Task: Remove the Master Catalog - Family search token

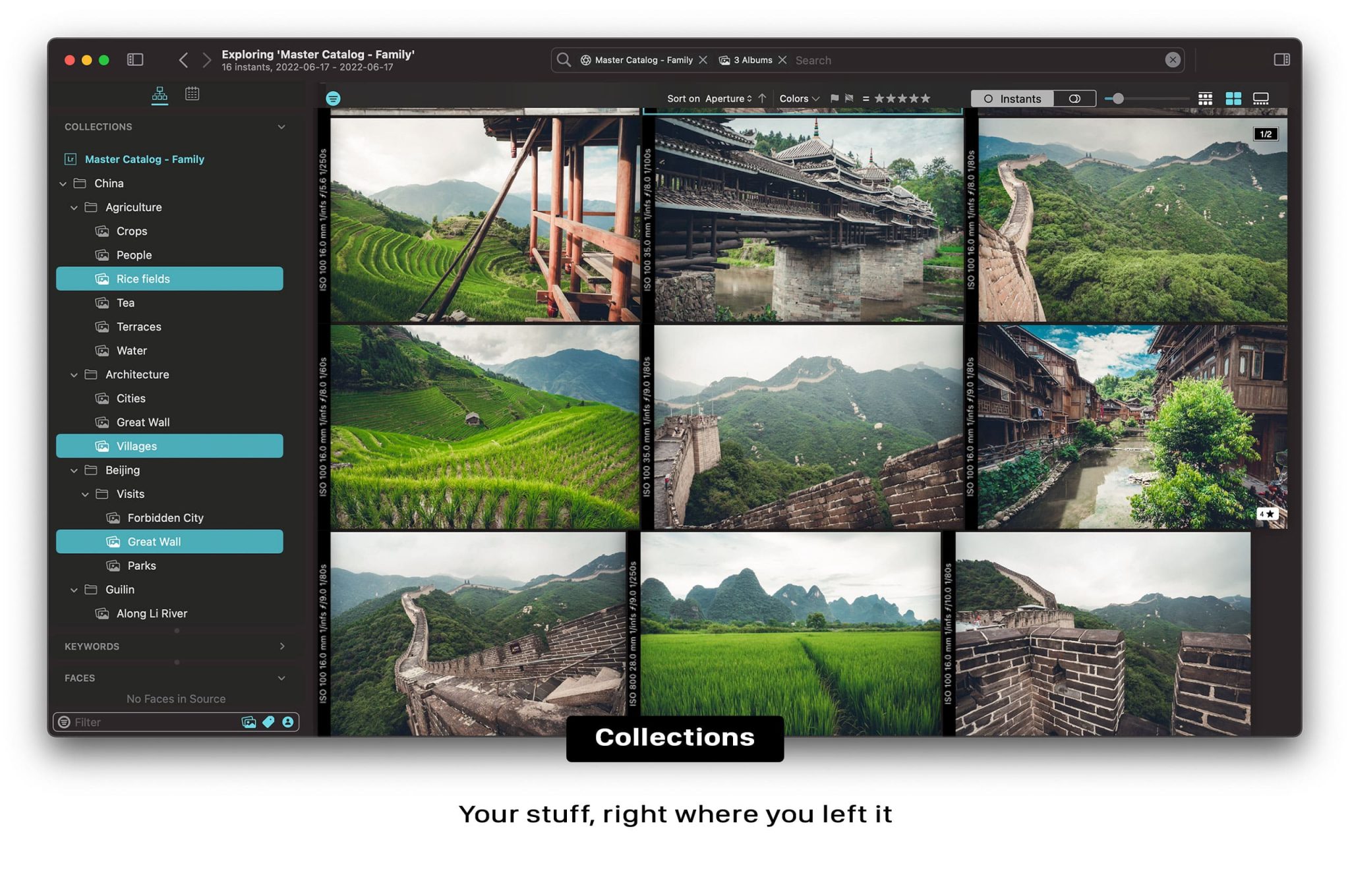Action: pyautogui.click(x=703, y=60)
